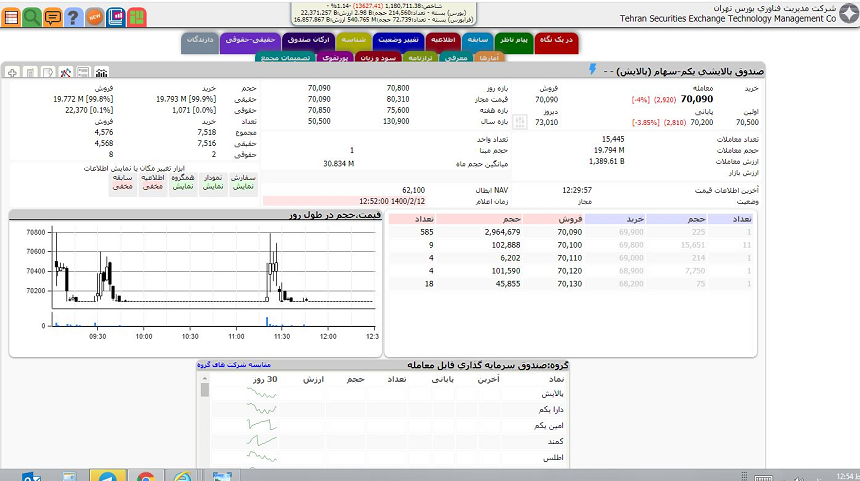Click the question mark help icon
Viewport: 860px width, 481px height.
click(71, 17)
